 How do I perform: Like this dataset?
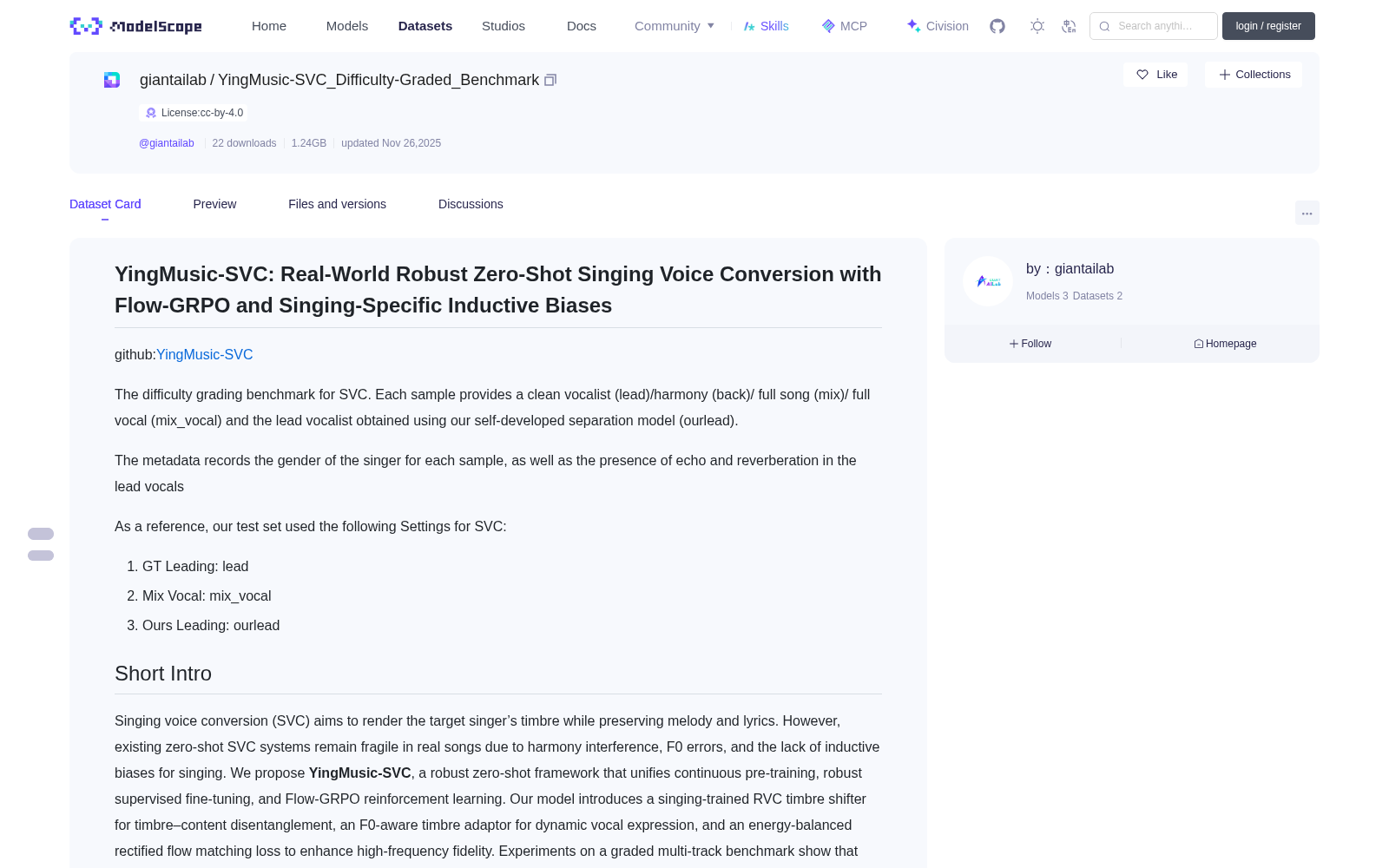pyautogui.click(x=1155, y=75)
